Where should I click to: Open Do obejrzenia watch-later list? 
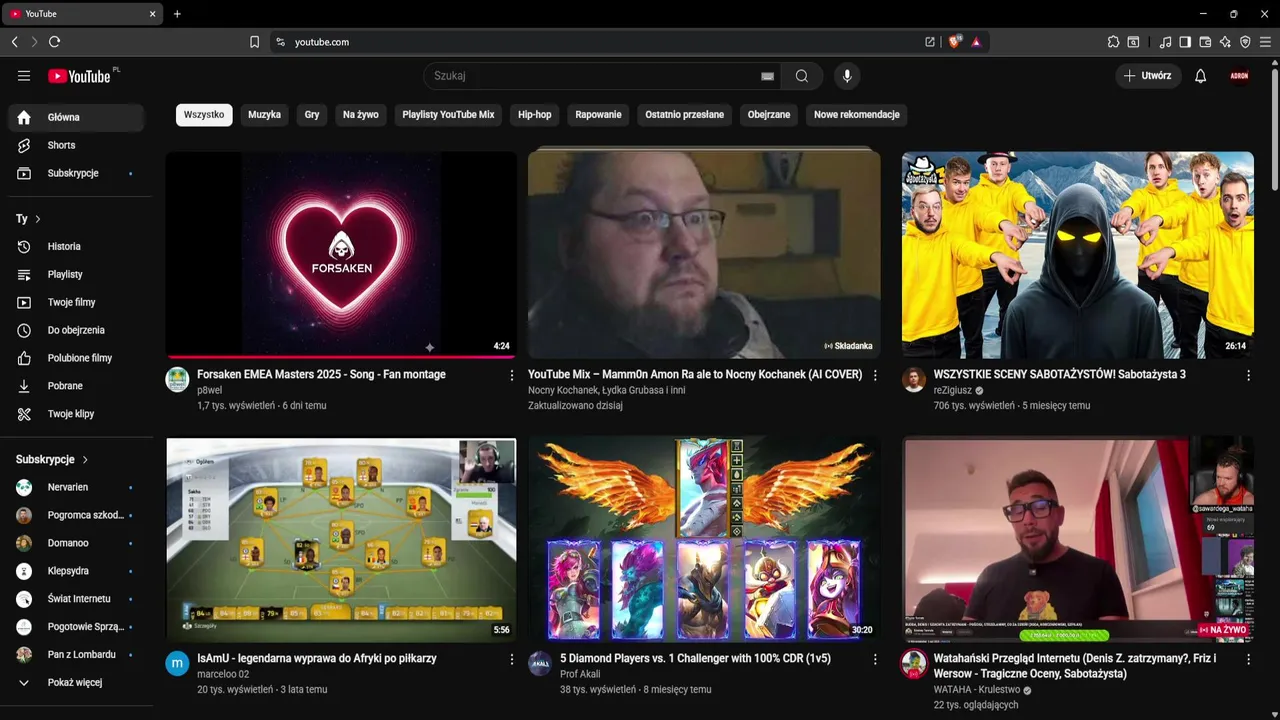click(x=76, y=330)
